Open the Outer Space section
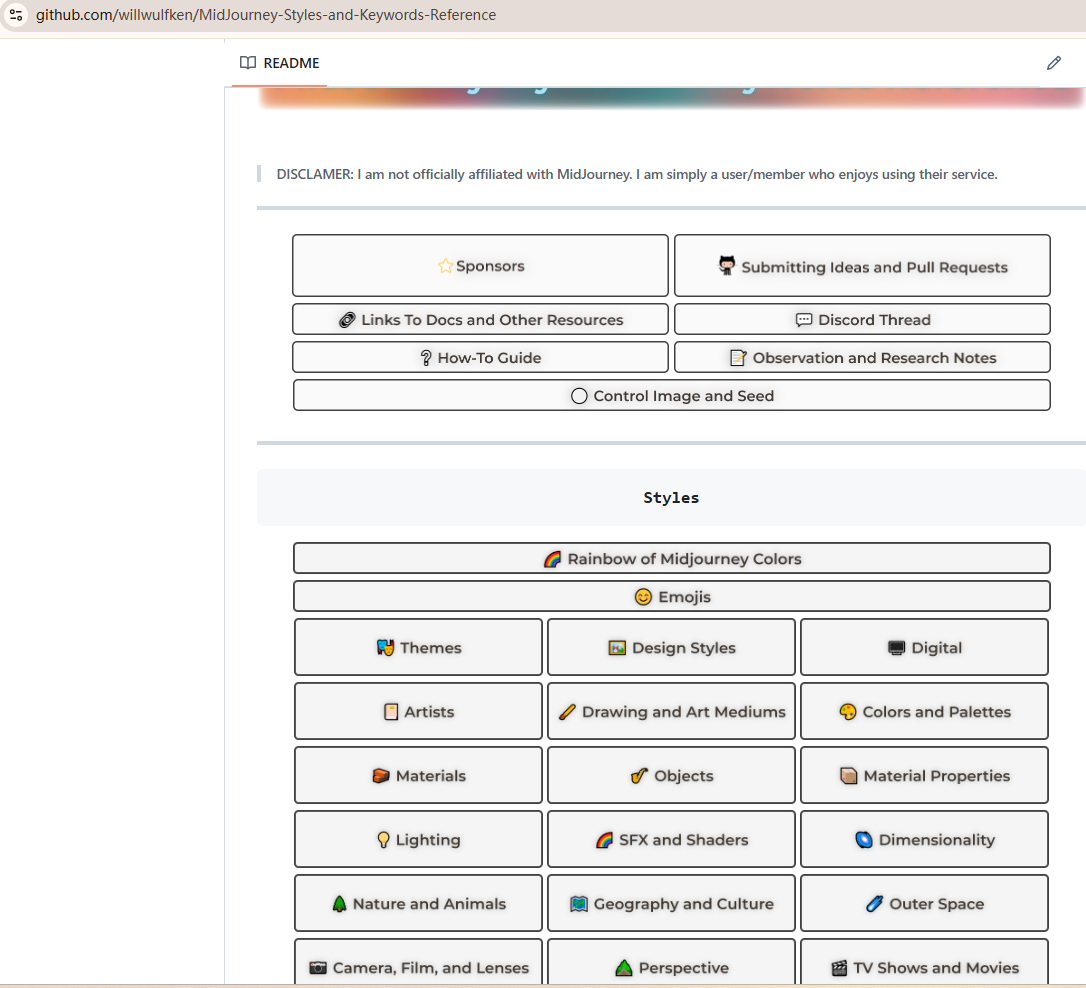The height and width of the screenshot is (988, 1086). coord(925,904)
